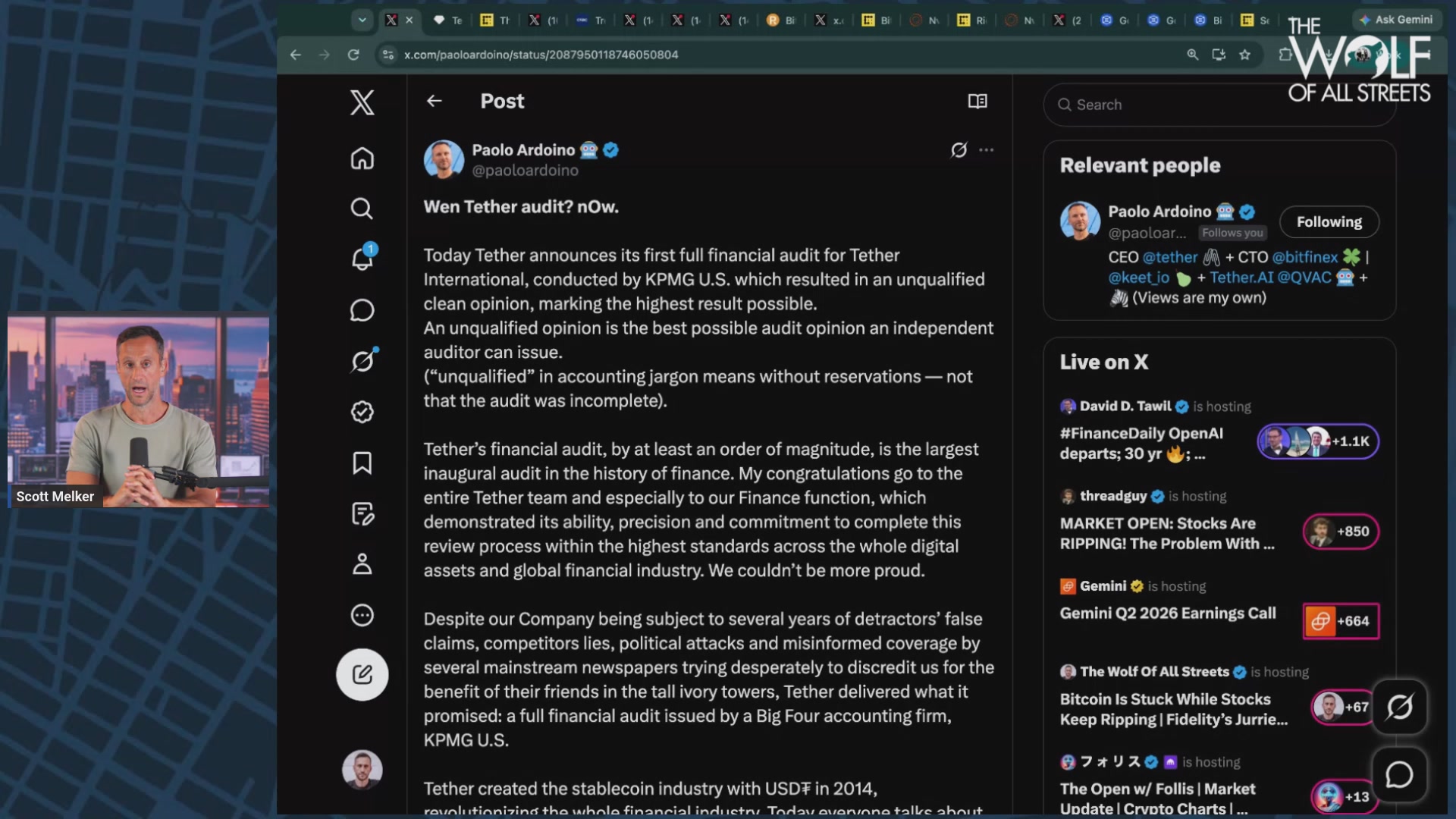Join David D. Tawil live +1.1K
Image resolution: width=1456 pixels, height=819 pixels.
pyautogui.click(x=1318, y=441)
